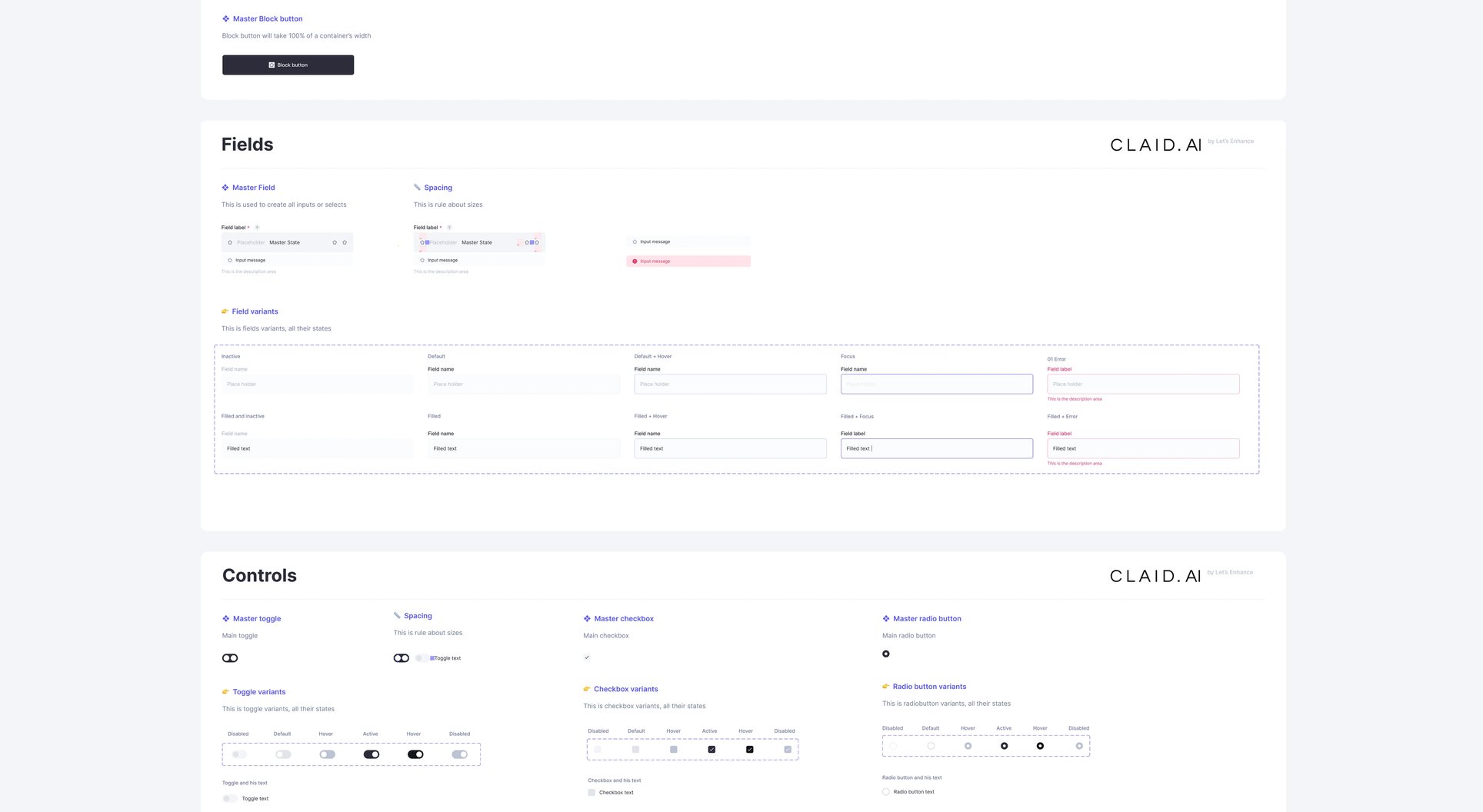
Task: Click the pointing hand icon beside Radio button variants
Action: 886,687
